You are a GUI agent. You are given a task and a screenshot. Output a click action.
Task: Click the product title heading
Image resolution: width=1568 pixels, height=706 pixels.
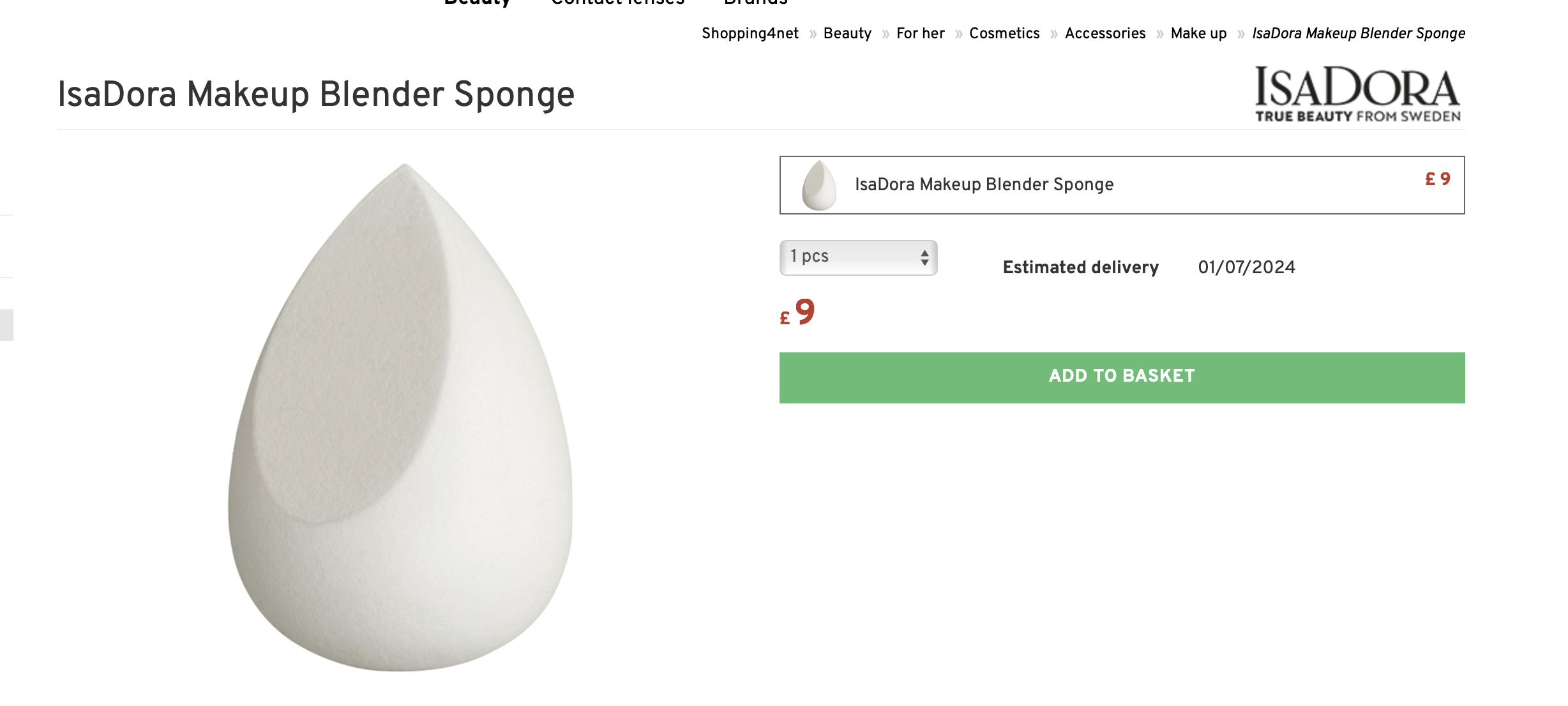click(316, 94)
